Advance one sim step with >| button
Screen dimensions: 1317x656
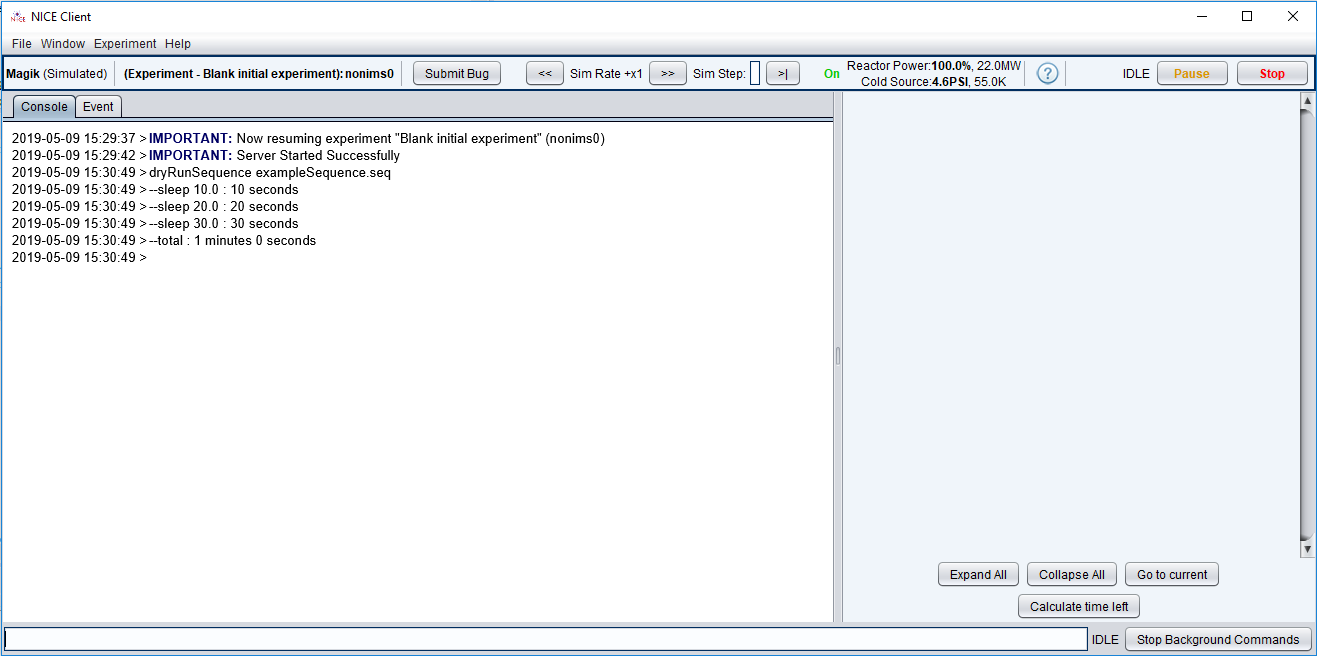click(782, 73)
